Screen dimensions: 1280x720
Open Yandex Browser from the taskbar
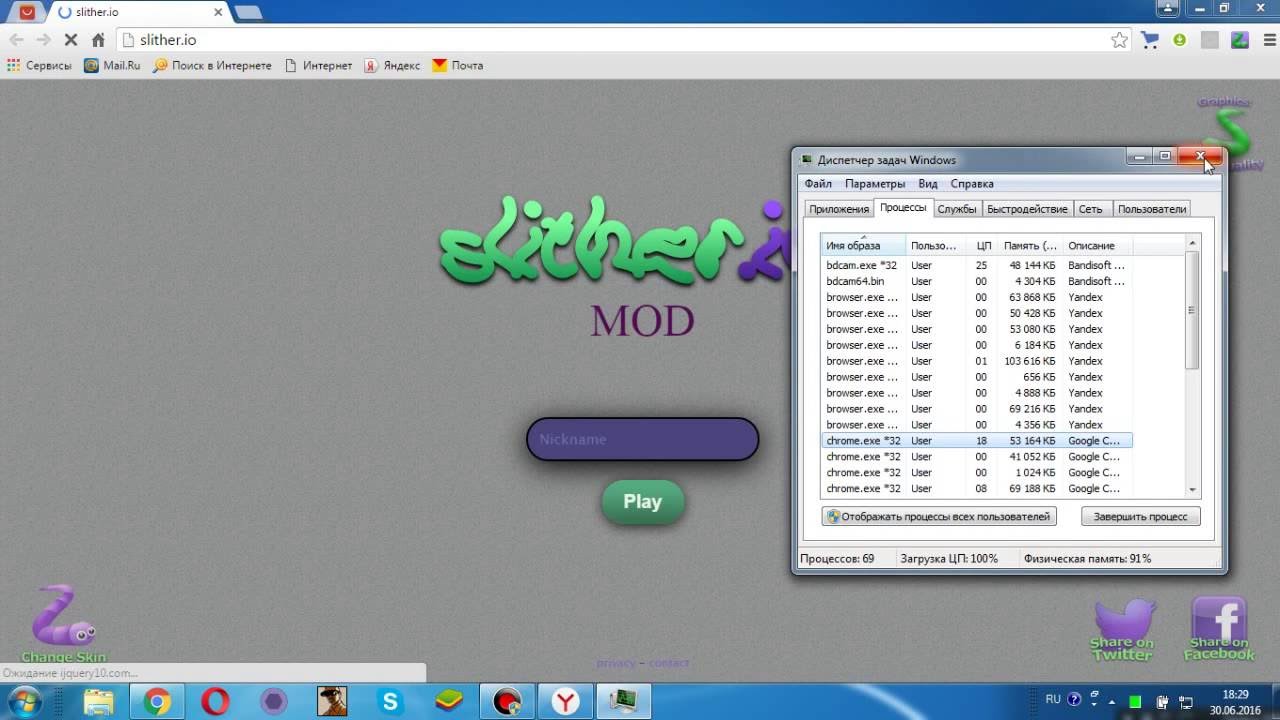coord(565,702)
